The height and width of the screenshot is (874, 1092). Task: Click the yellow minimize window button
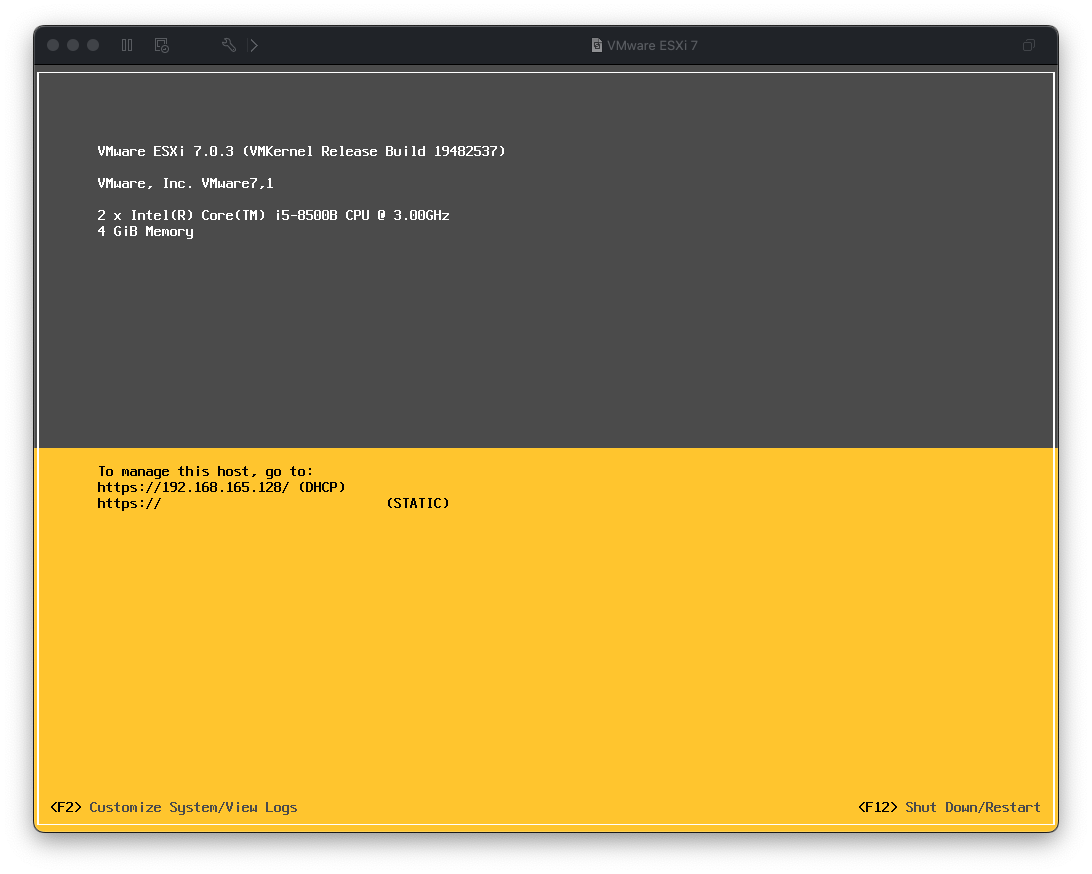(73, 45)
